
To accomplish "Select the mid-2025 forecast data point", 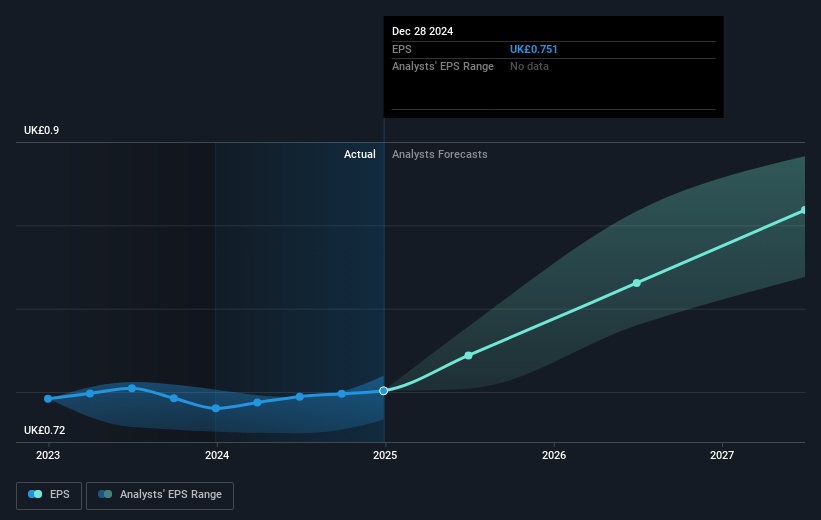I will tap(469, 356).
